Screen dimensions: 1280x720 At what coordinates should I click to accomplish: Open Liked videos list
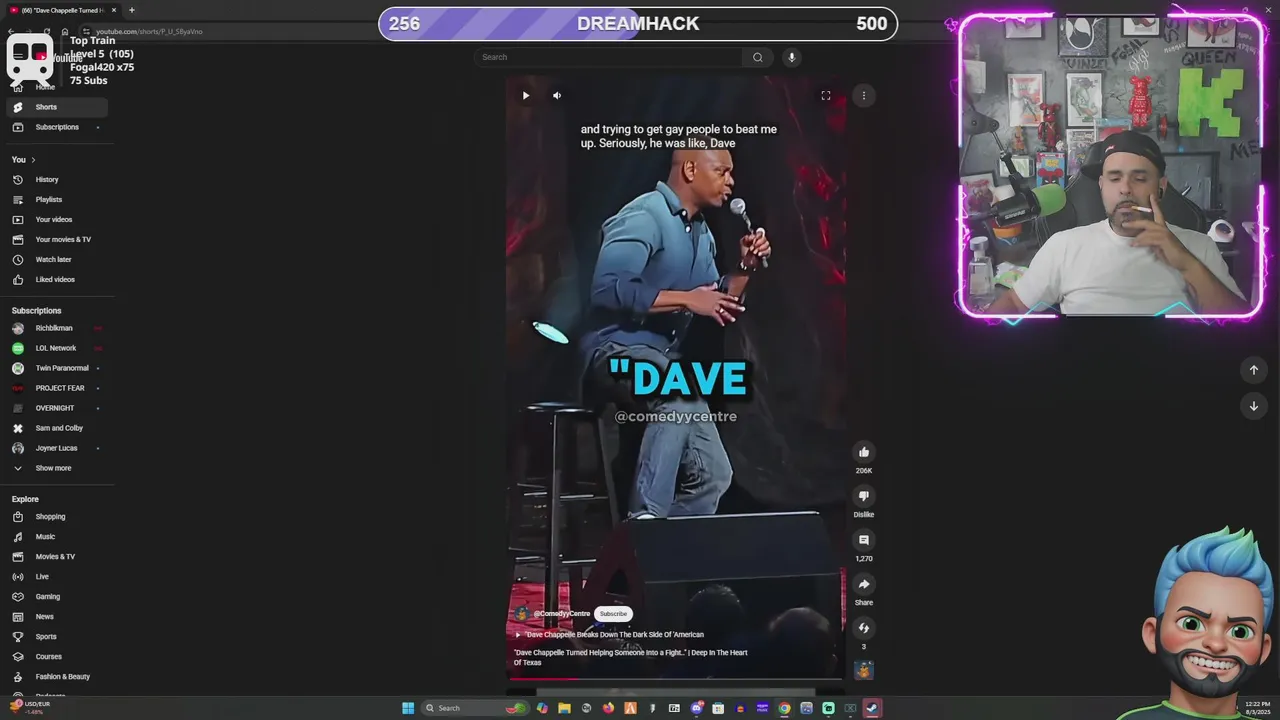click(56, 280)
